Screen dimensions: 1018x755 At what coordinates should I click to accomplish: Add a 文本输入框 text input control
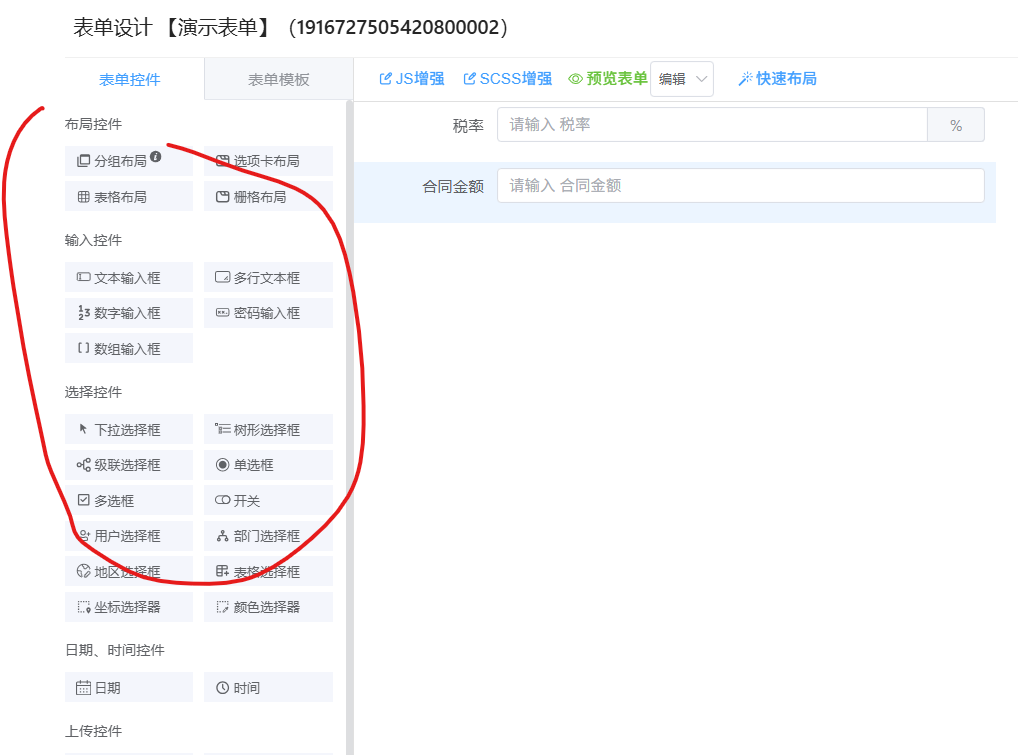(x=127, y=278)
